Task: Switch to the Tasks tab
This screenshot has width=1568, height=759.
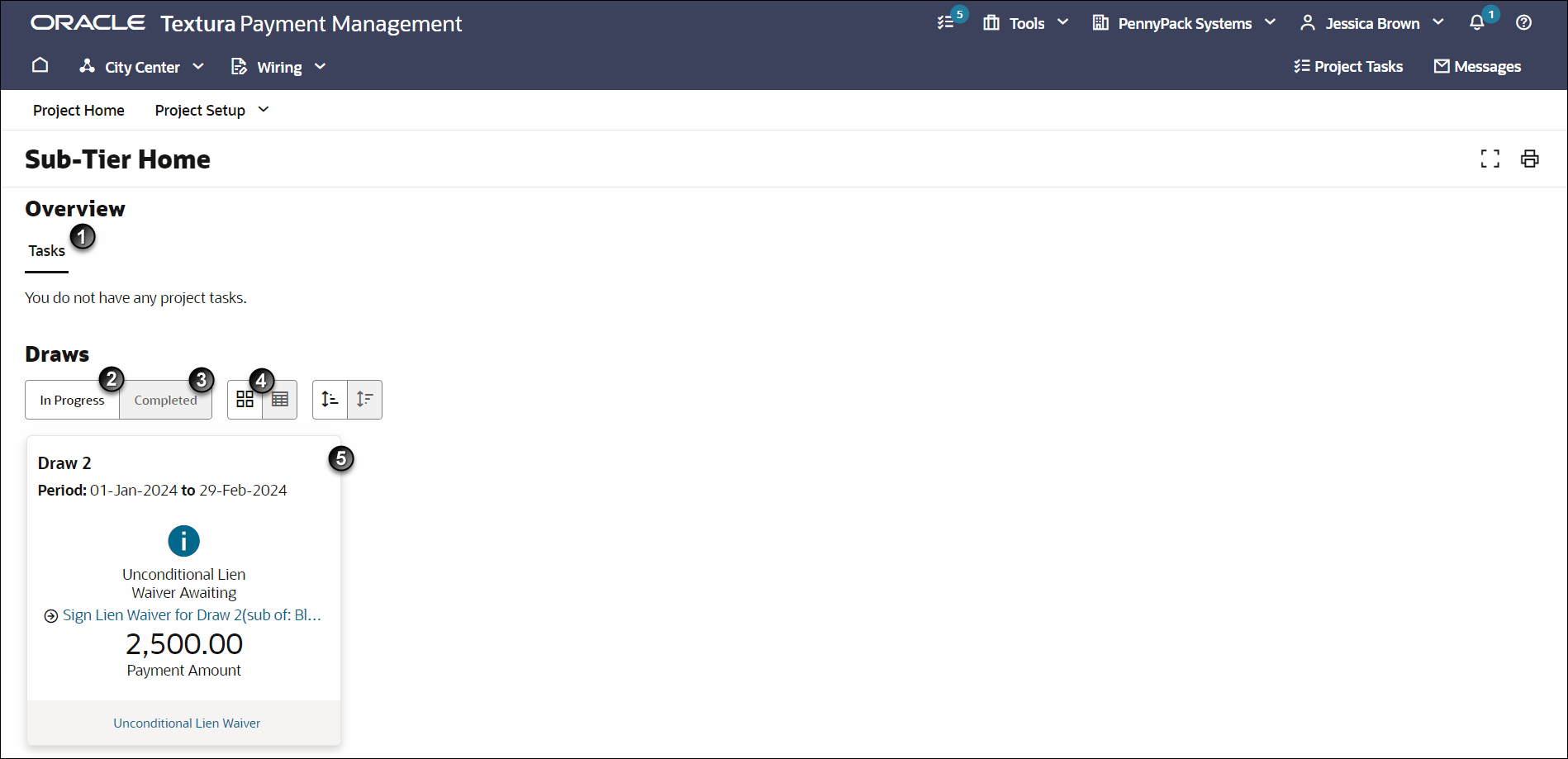Action: click(46, 251)
